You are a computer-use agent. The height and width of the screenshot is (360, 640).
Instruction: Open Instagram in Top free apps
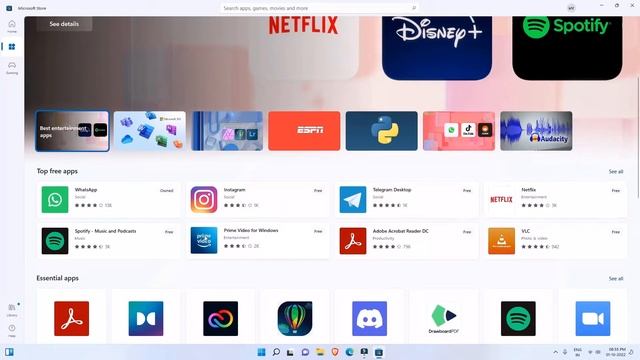(258, 200)
